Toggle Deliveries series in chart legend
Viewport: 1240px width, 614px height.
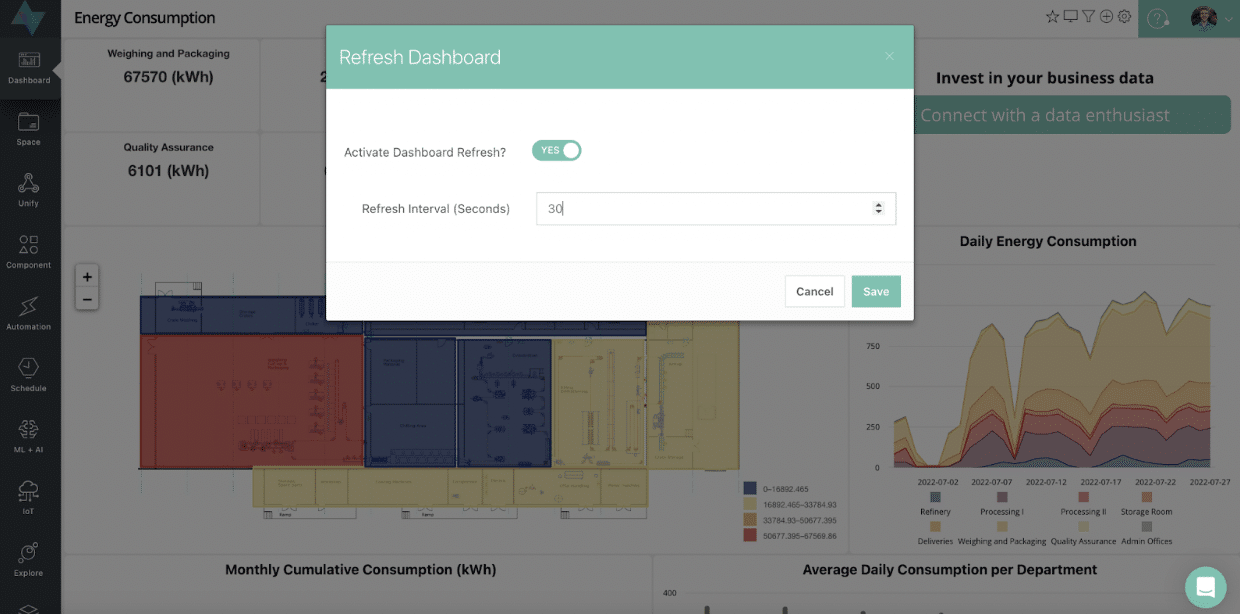pyautogui.click(x=935, y=533)
